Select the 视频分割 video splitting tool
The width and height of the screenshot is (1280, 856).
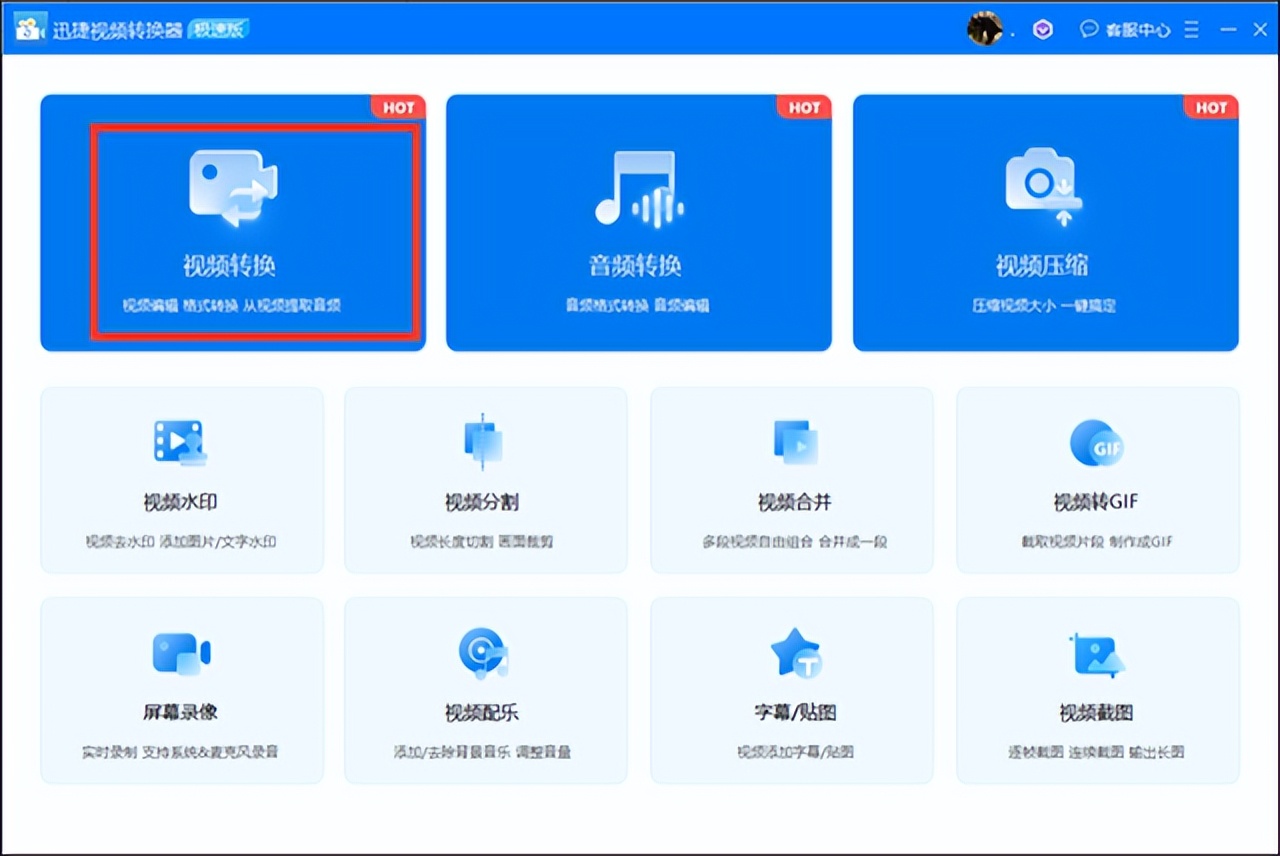point(485,480)
